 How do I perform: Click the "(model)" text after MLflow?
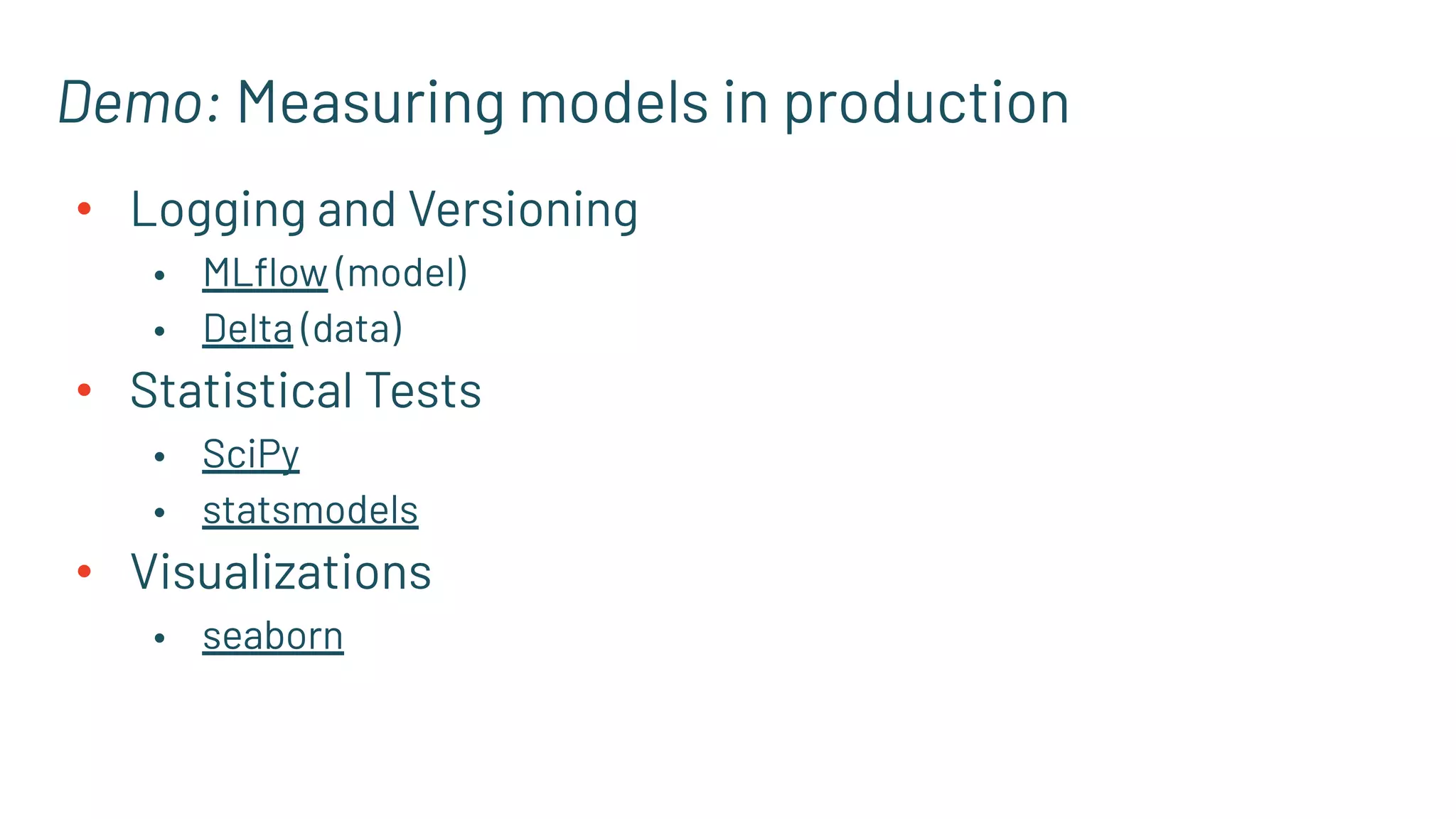click(401, 273)
